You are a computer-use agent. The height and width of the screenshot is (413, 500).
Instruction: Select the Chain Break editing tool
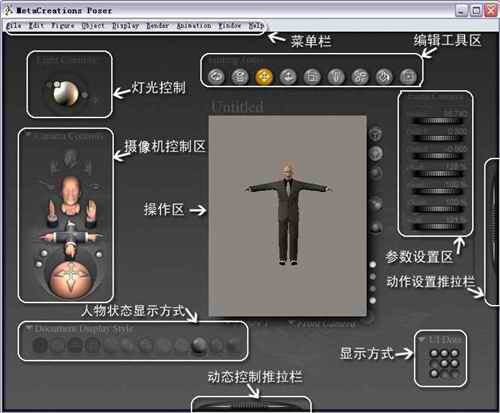point(360,76)
